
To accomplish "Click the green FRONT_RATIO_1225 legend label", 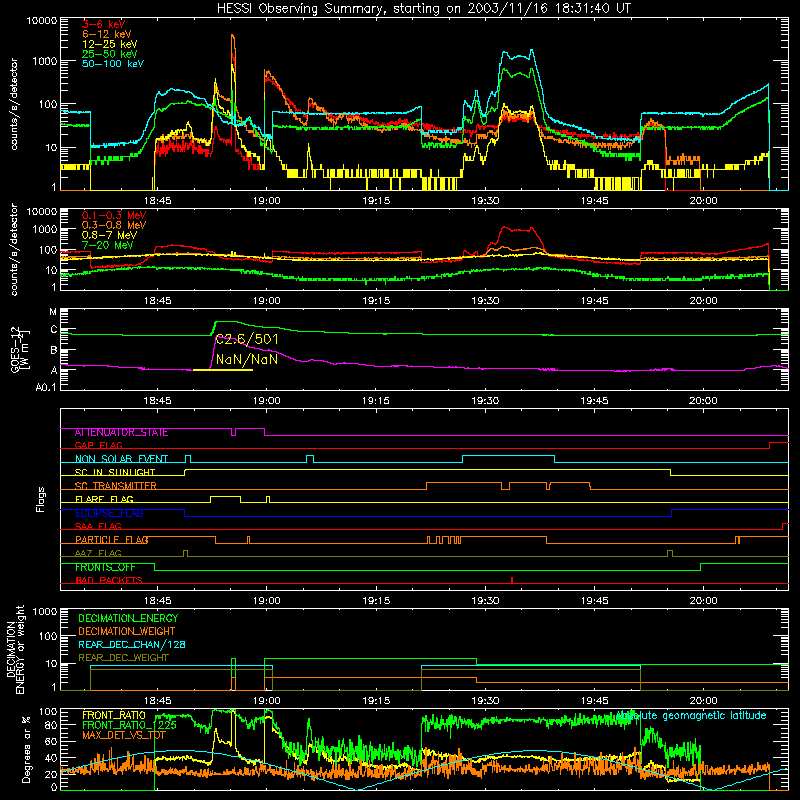I will [x=129, y=725].
